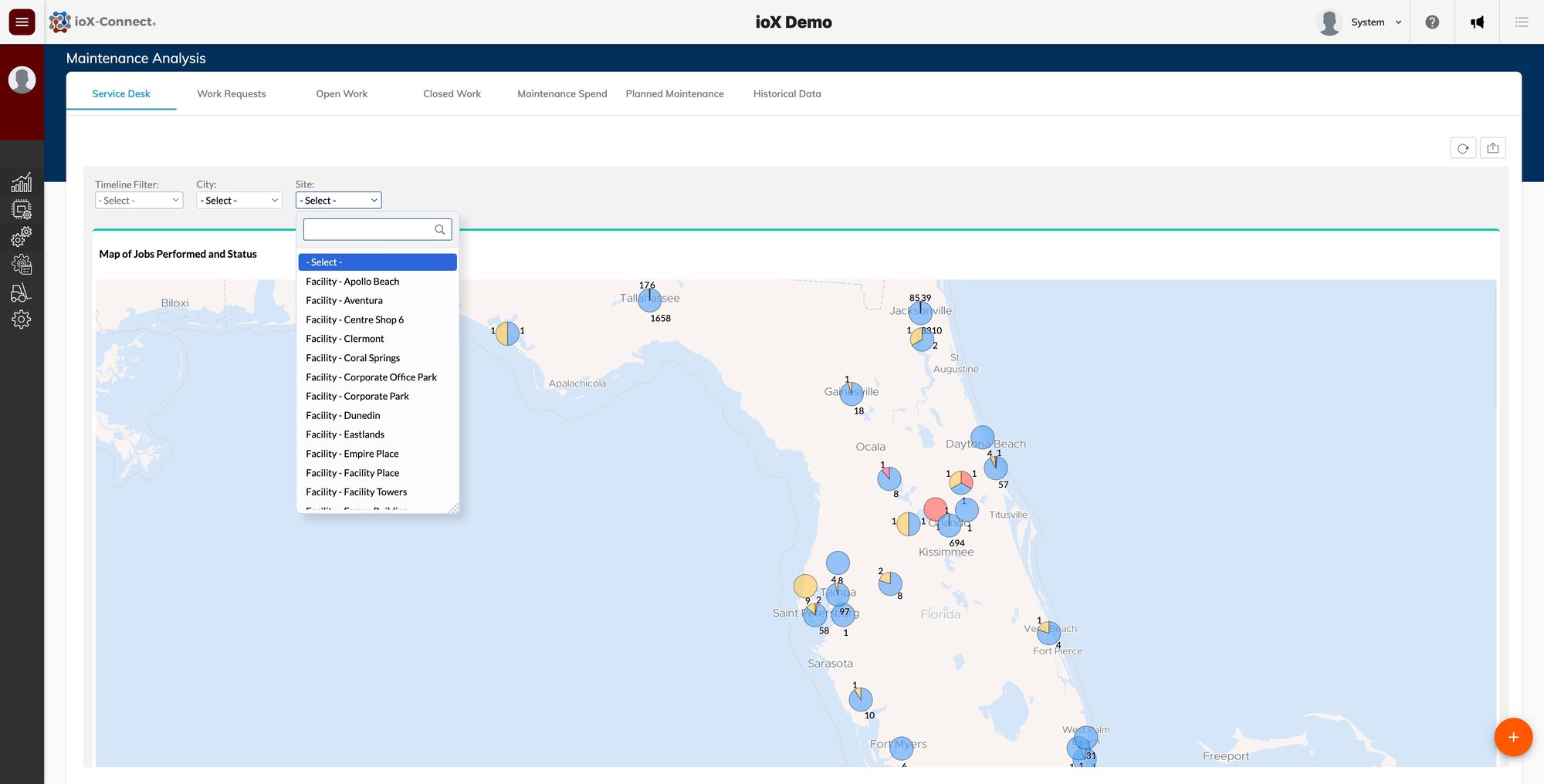This screenshot has height=784, width=1544.
Task: Choose Facility - Dunedin
Action: point(378,415)
